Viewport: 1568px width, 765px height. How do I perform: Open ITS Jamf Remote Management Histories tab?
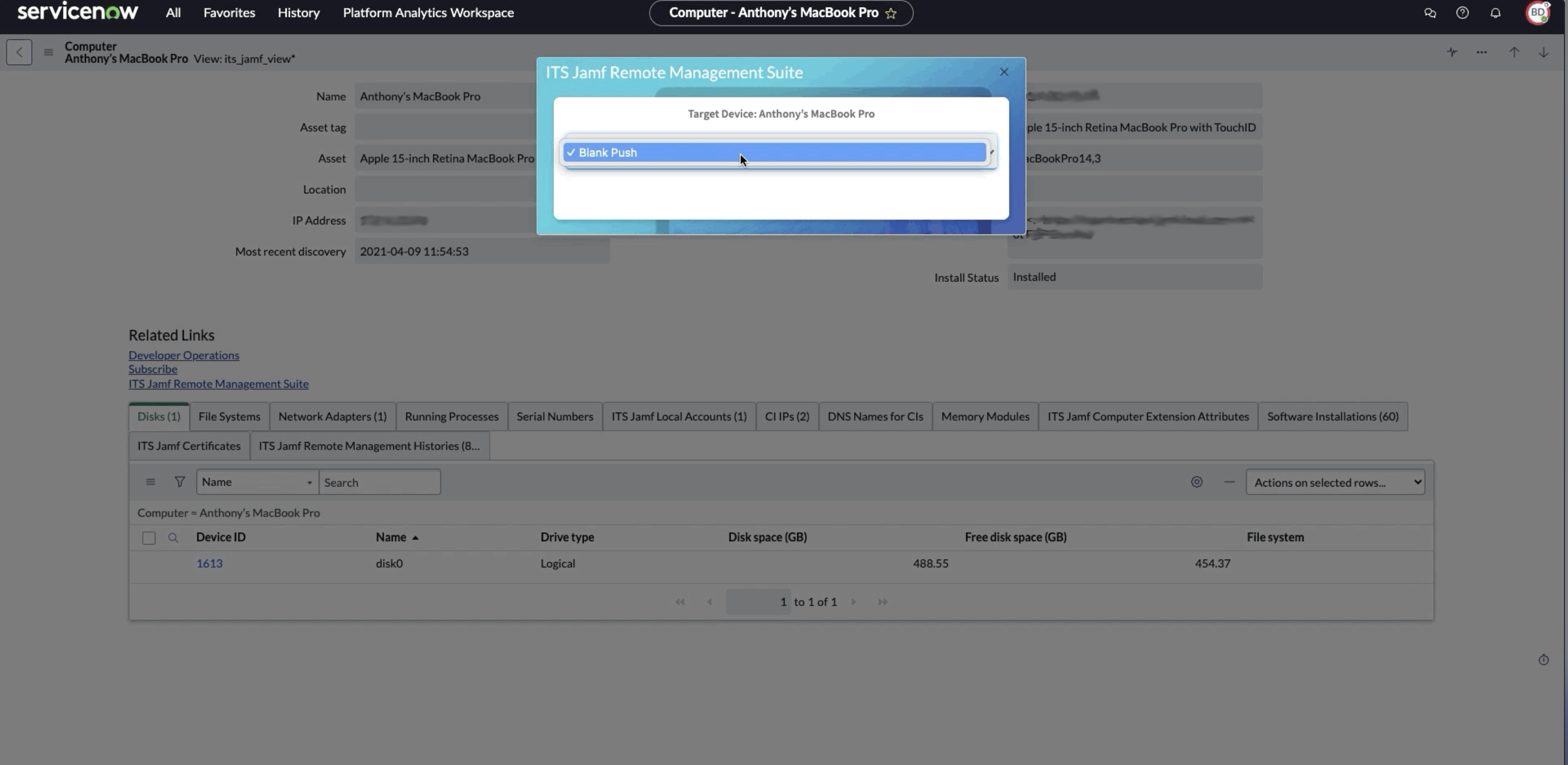tap(369, 446)
